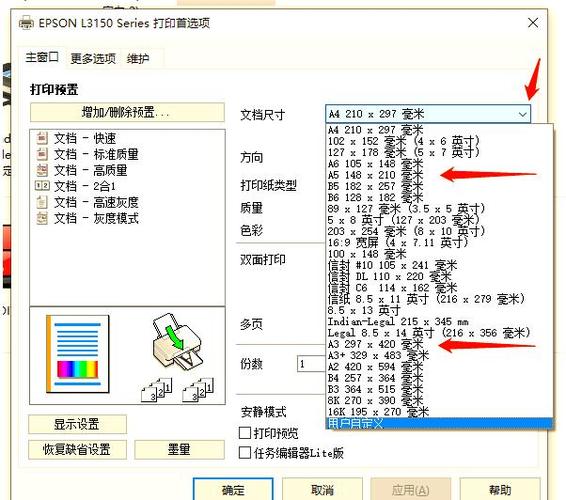Click the left collated pages icon
566x500 pixels.
point(157,390)
